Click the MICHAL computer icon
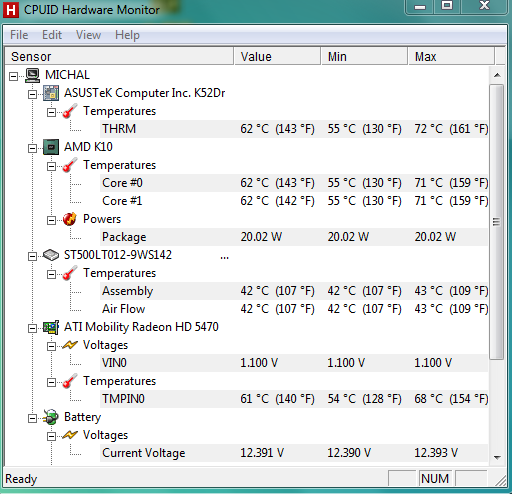 [x=33, y=75]
